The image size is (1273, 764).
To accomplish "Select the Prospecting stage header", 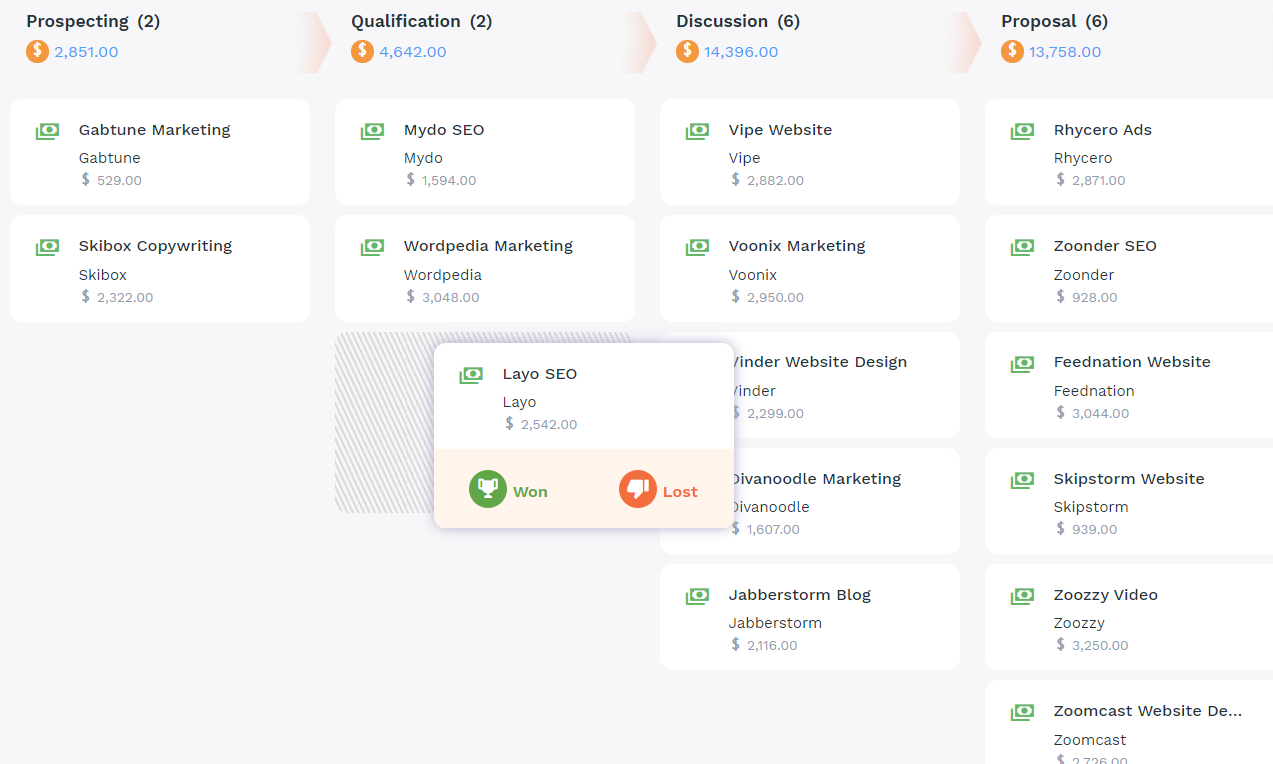I will click(x=92, y=21).
